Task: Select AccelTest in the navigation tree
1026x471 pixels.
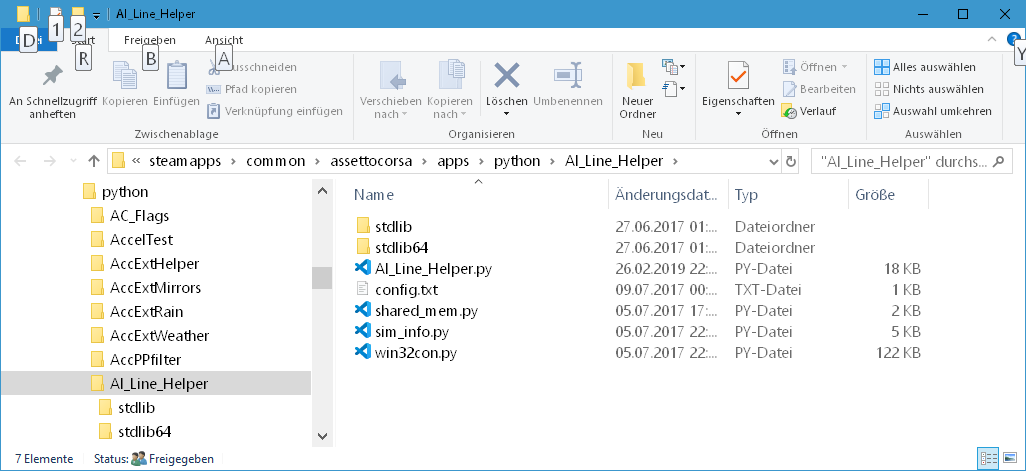Action: point(141,239)
